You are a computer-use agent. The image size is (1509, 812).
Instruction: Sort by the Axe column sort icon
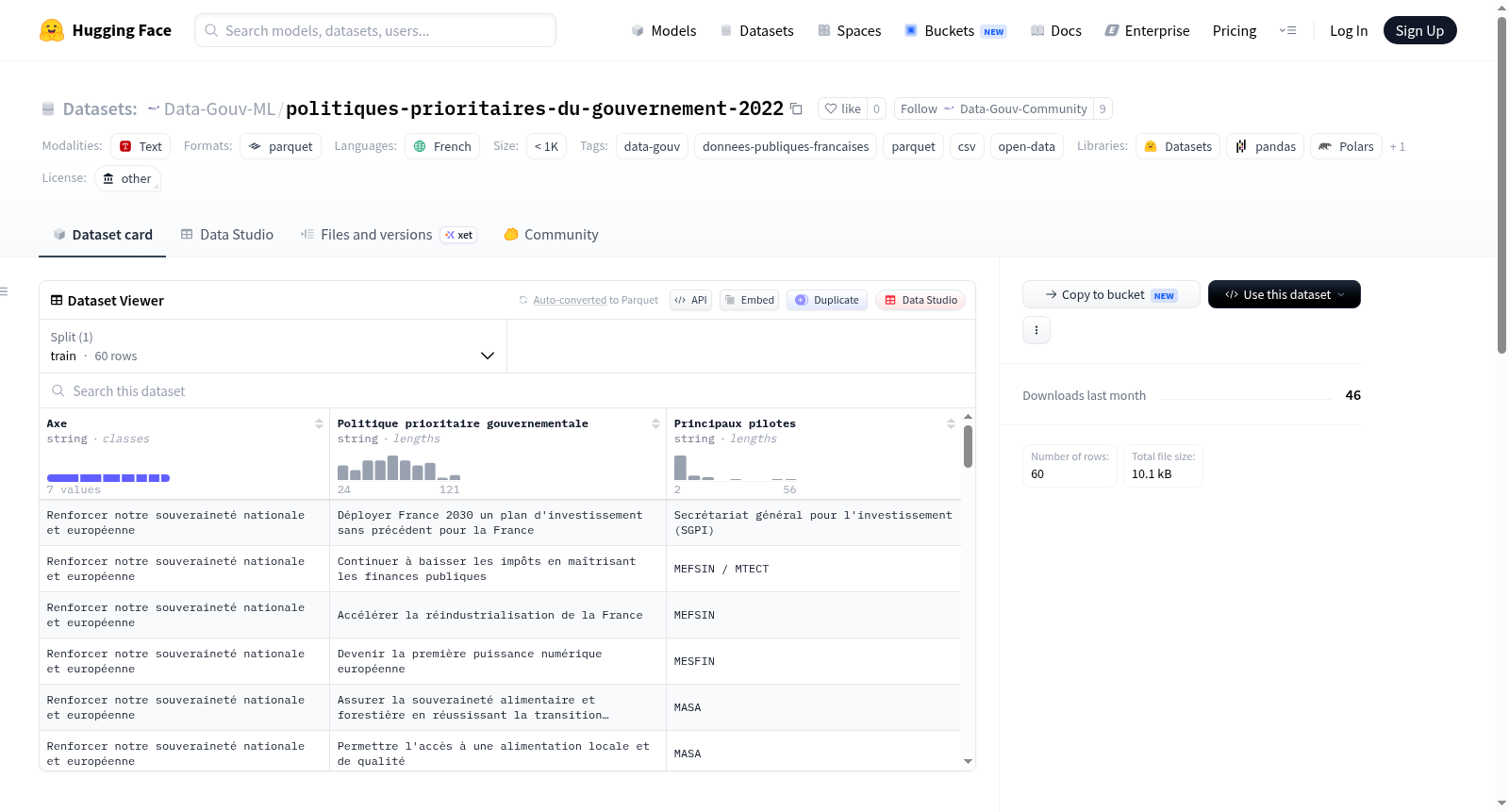coord(319,423)
